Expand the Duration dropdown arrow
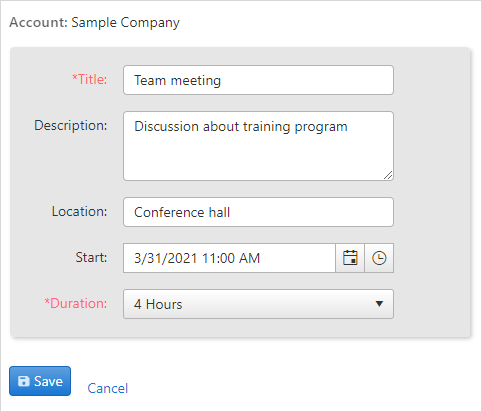Viewport: 482px width, 412px height. point(379,304)
